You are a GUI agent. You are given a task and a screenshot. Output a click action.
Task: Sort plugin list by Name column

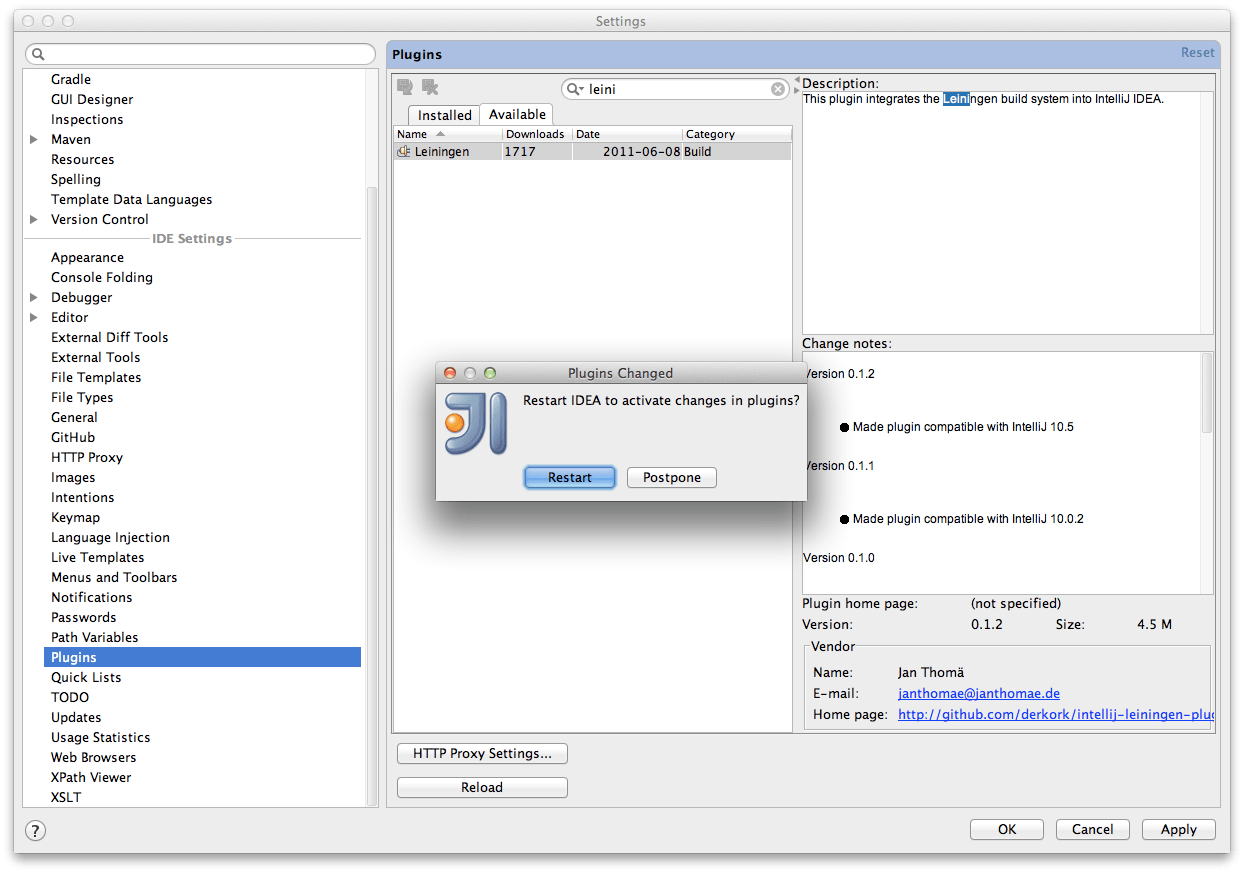448,134
